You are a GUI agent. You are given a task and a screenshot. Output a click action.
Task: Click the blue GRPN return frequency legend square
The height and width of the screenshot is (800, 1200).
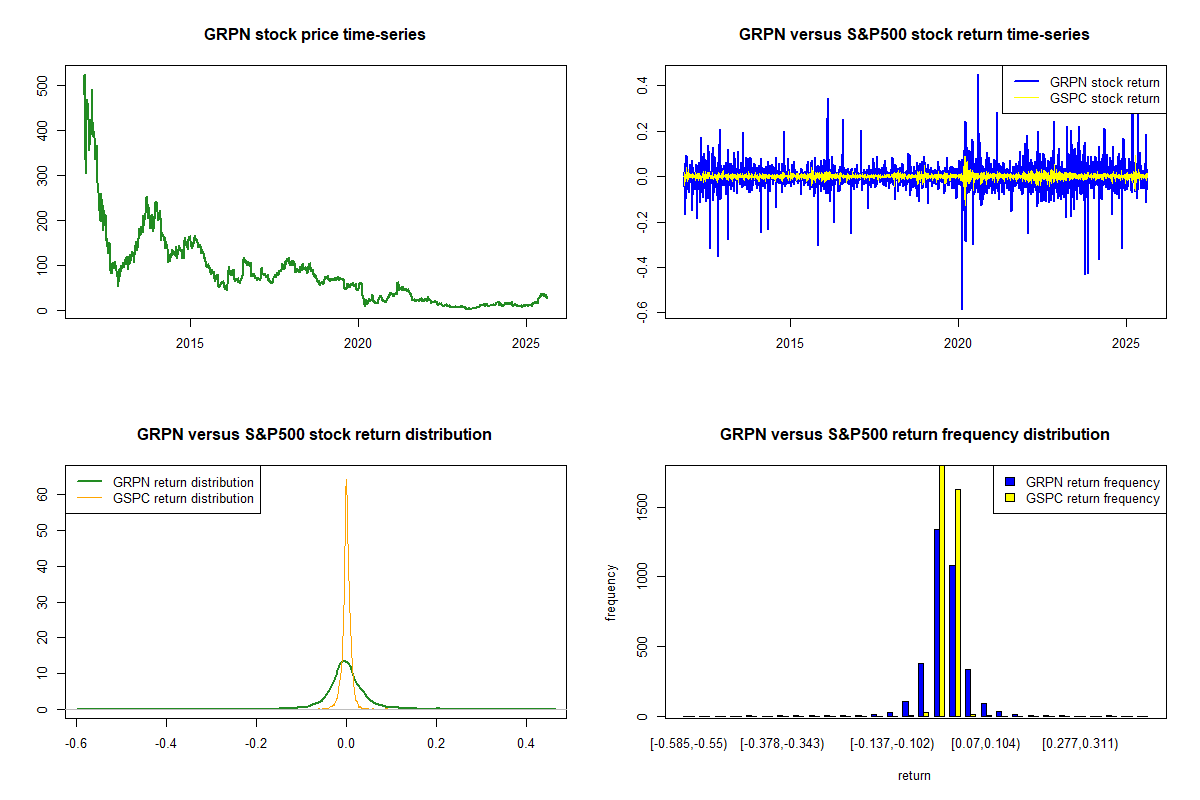point(1010,482)
